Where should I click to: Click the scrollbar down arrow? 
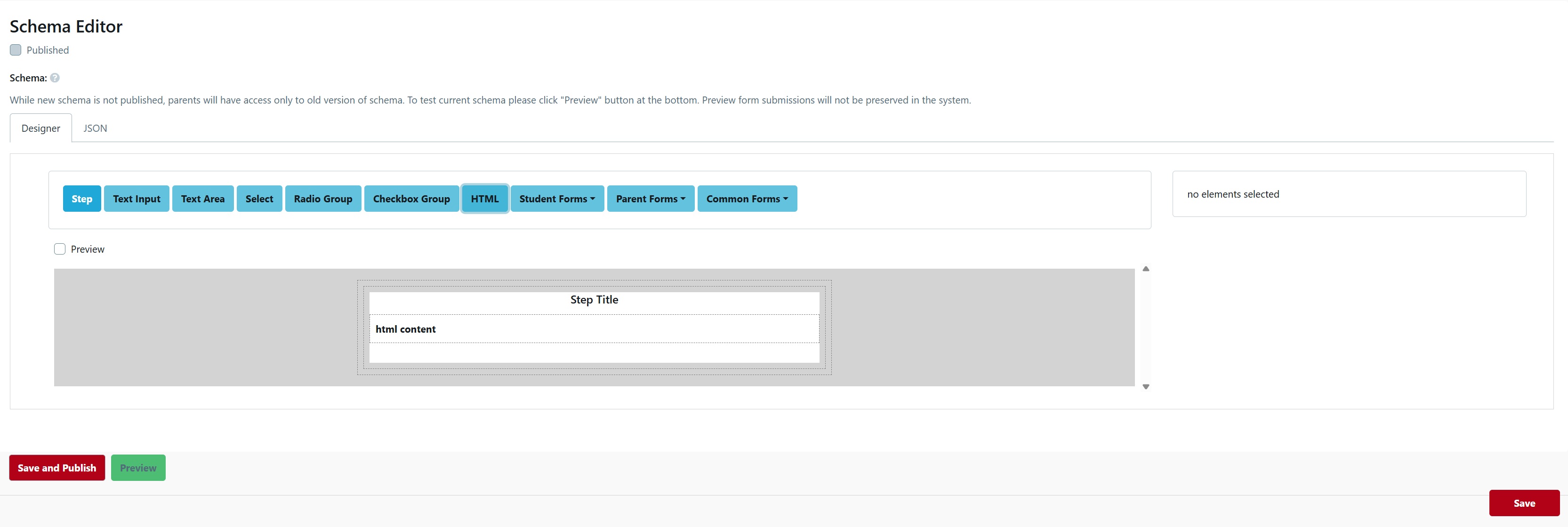pyautogui.click(x=1146, y=386)
